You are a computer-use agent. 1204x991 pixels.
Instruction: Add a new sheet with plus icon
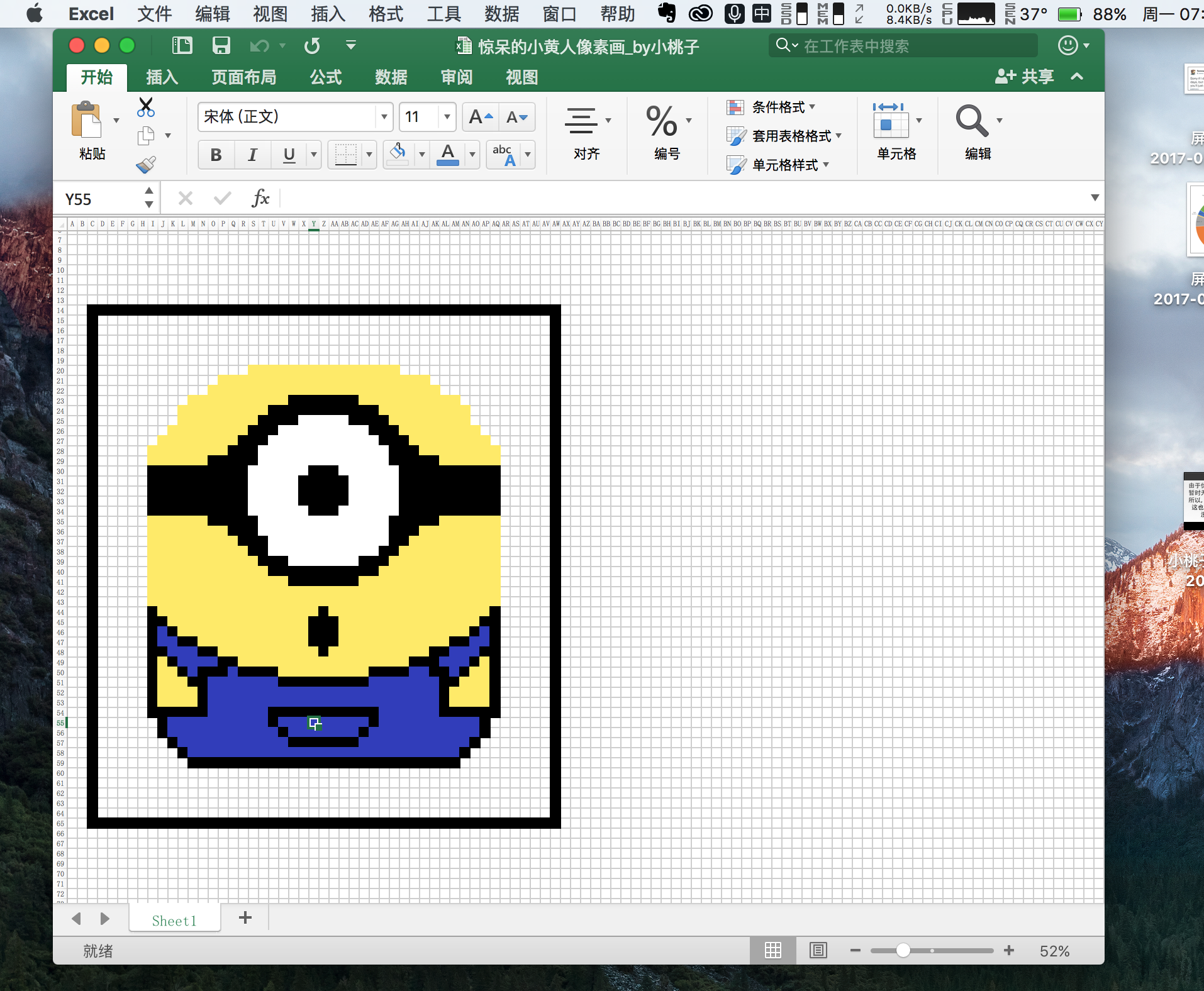tap(245, 917)
